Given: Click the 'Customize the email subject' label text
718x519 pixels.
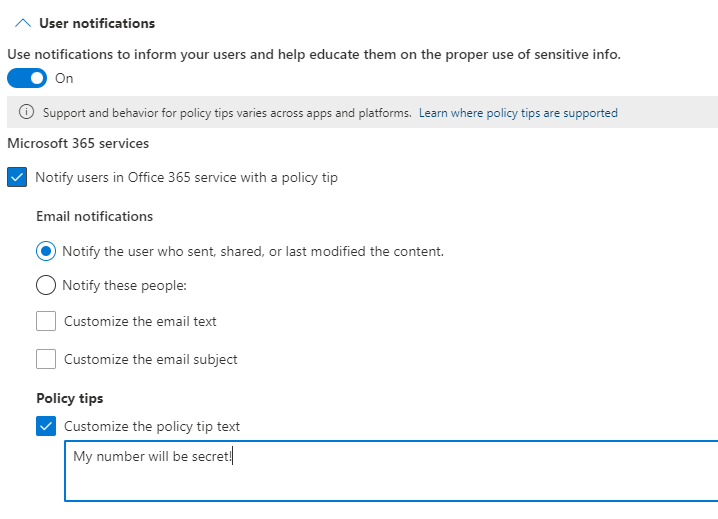Looking at the screenshot, I should pos(151,359).
